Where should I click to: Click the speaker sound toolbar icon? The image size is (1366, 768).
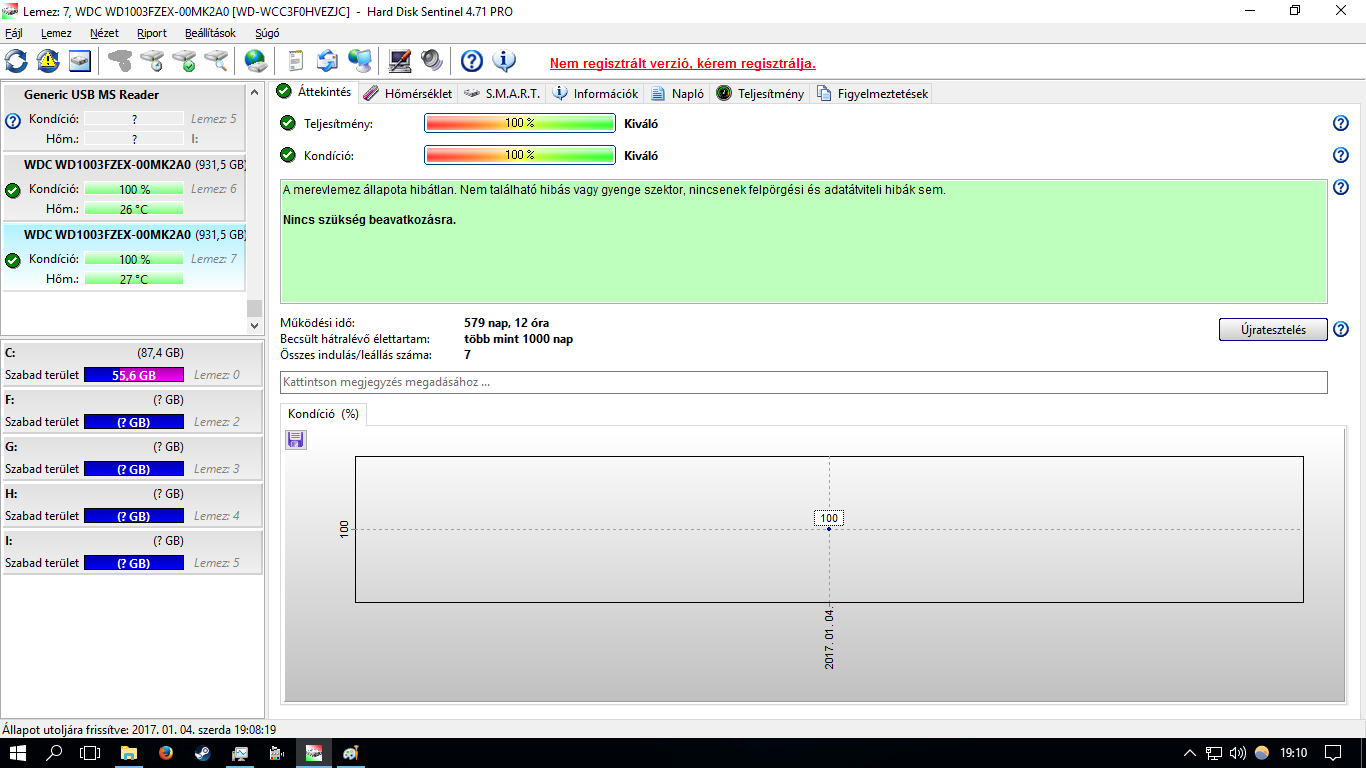click(431, 61)
